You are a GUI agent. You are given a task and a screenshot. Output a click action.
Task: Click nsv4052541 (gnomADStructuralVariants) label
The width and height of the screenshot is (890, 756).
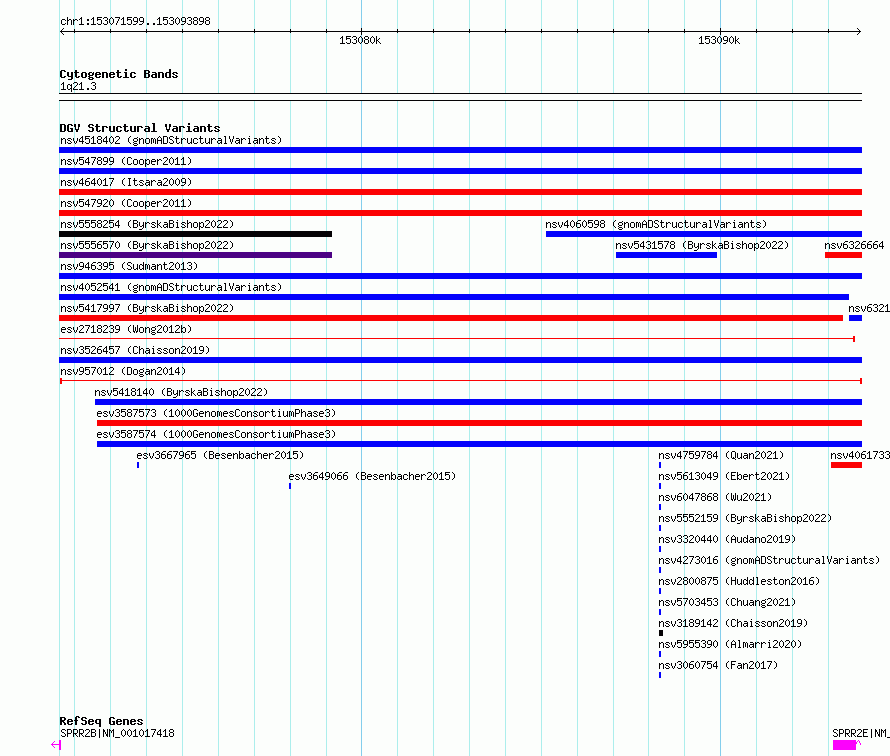click(x=171, y=287)
